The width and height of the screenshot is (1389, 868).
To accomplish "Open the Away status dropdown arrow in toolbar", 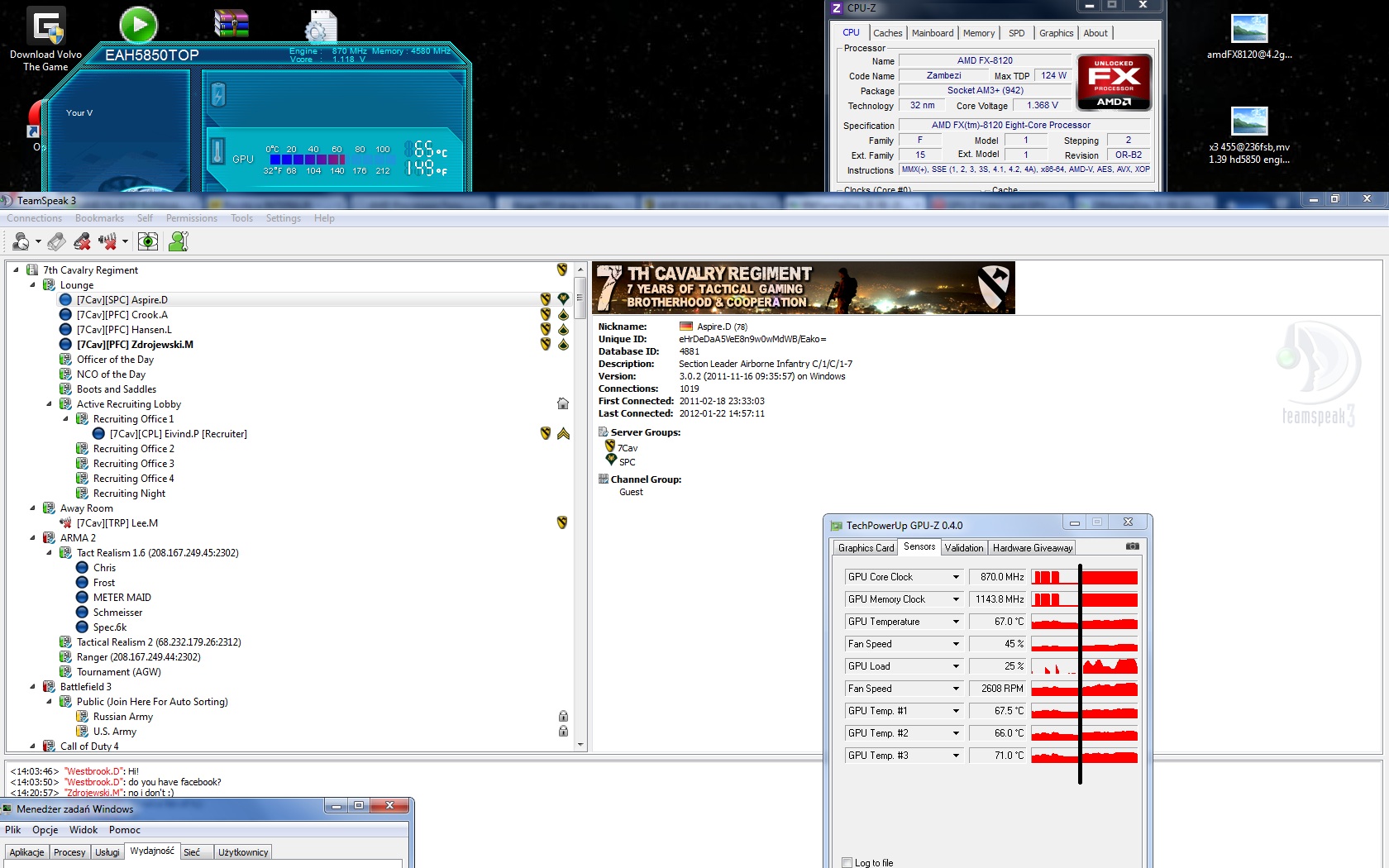I will 38,241.
